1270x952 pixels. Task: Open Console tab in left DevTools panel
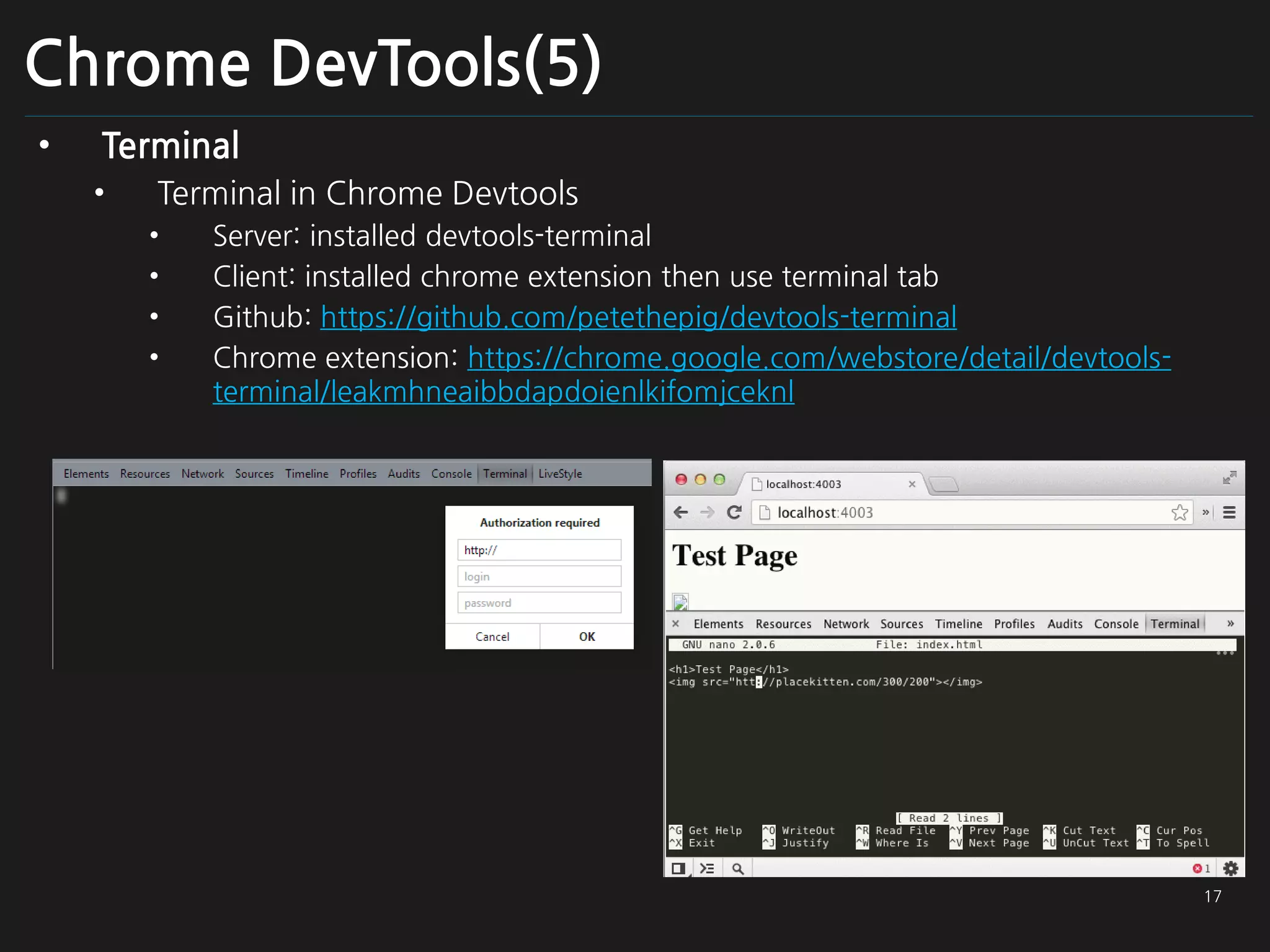click(451, 474)
